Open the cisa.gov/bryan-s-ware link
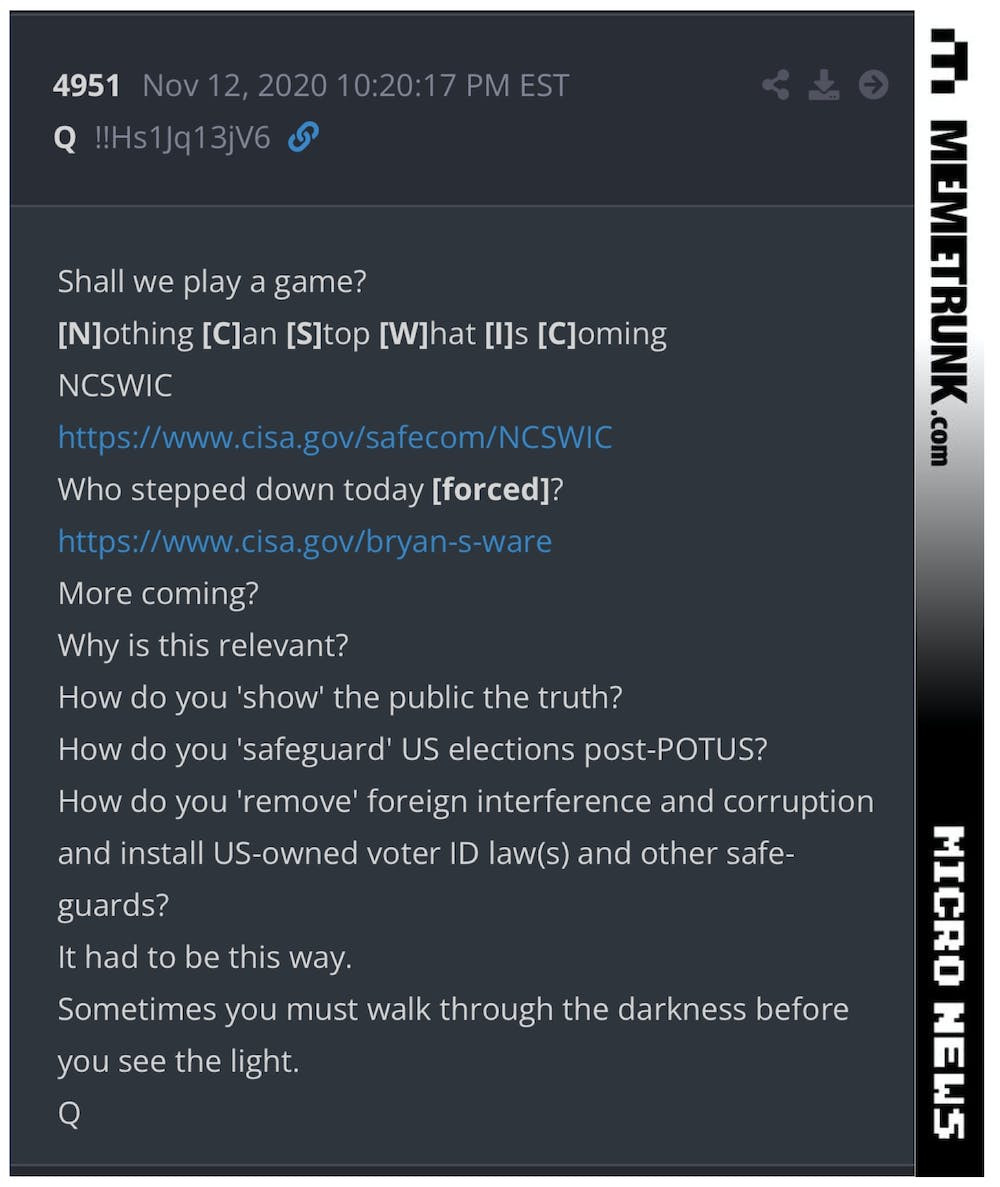Image resolution: width=1000 pixels, height=1187 pixels. point(305,542)
